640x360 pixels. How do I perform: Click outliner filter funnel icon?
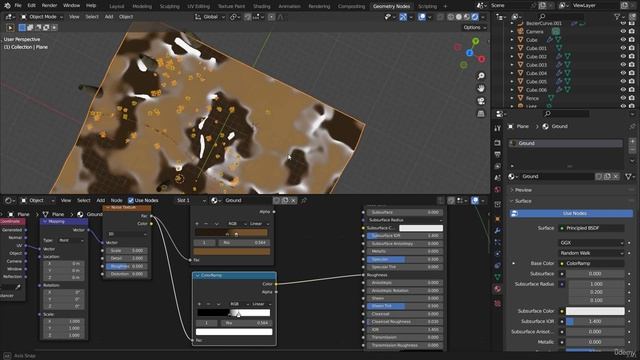pyautogui.click(x=618, y=17)
